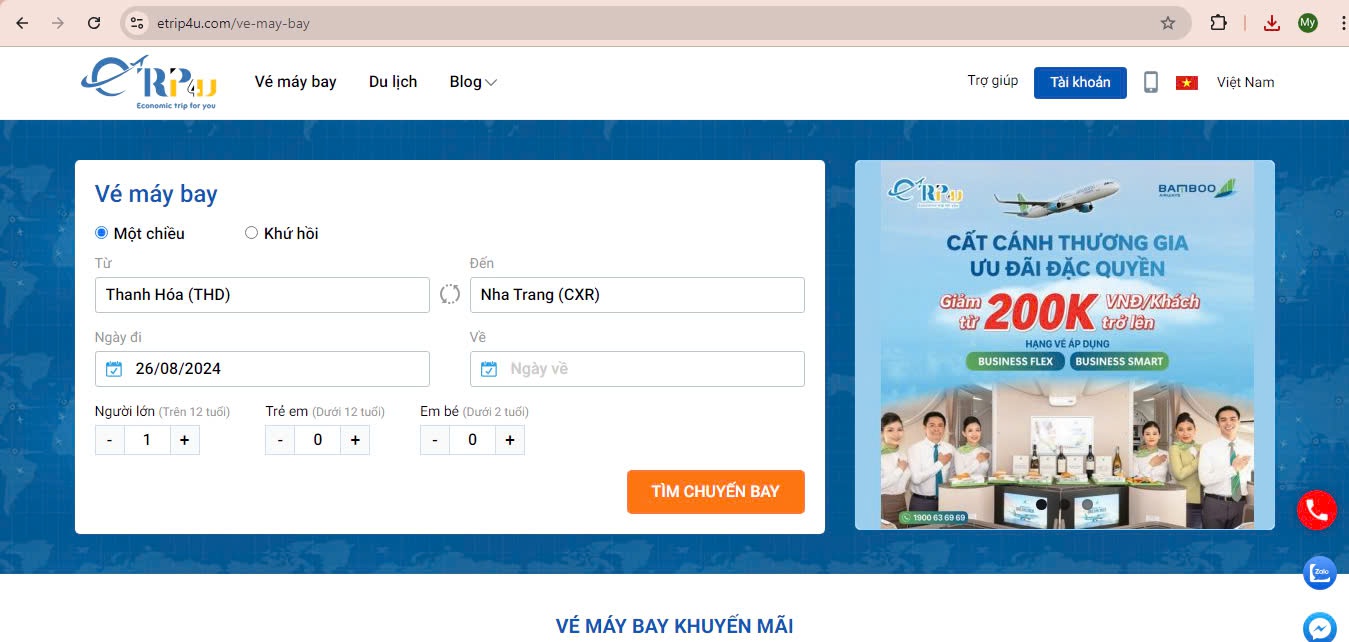Select the Một chiều radio button
This screenshot has height=642, width=1349.
click(101, 233)
